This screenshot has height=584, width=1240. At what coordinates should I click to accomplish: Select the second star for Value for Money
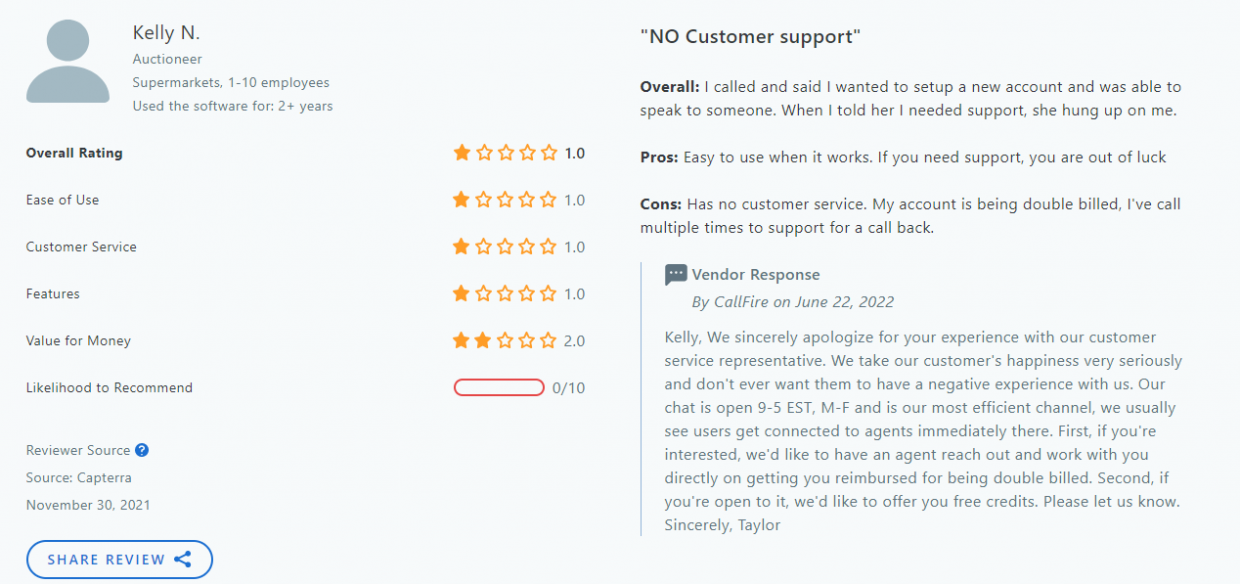click(x=483, y=340)
